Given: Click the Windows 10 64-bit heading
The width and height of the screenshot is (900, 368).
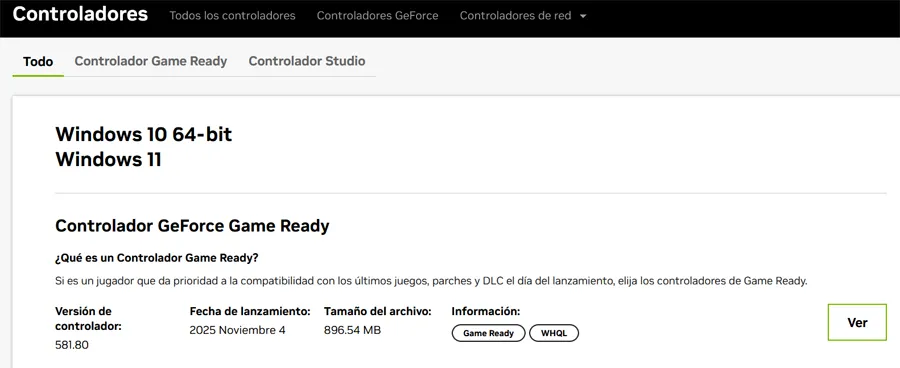Looking at the screenshot, I should pyautogui.click(x=143, y=134).
